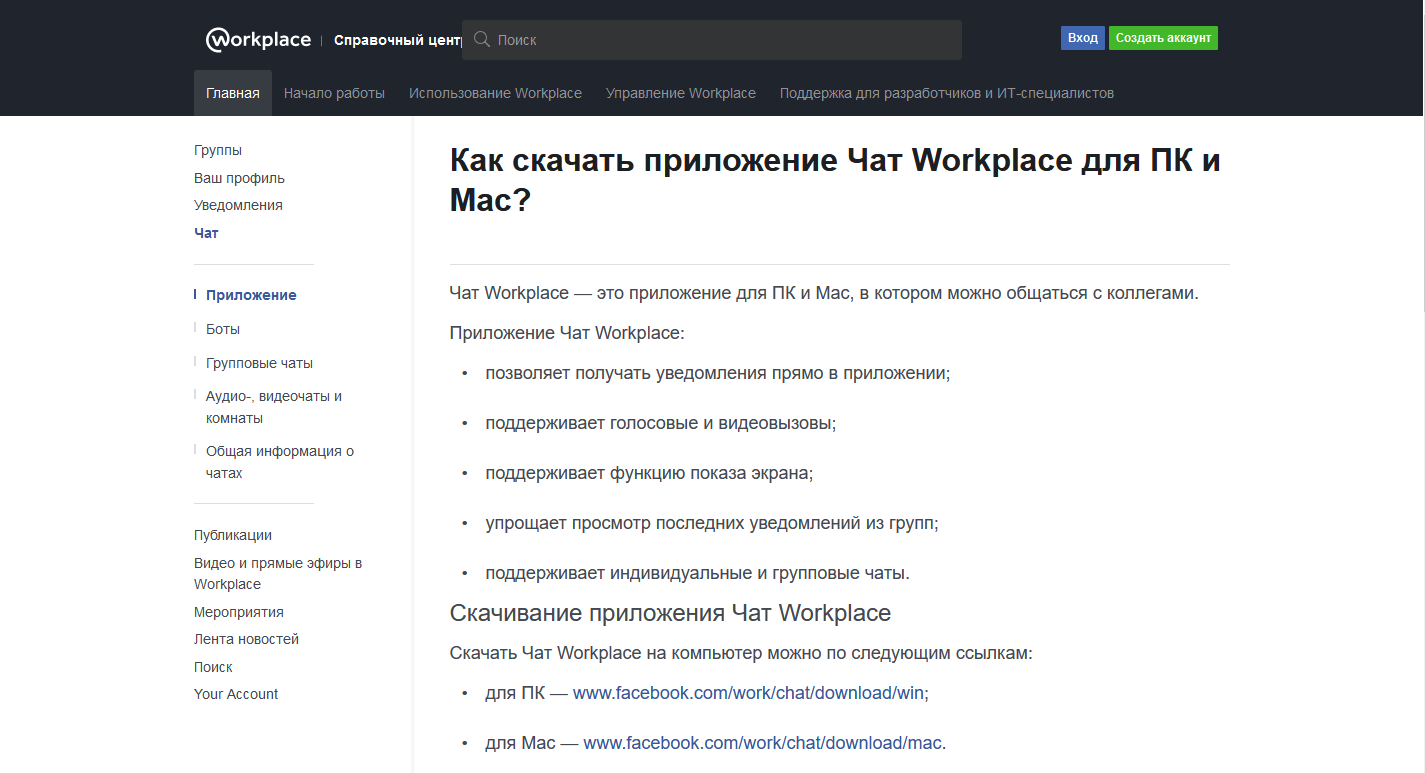Click the Вход login button
Screen dimensions: 1425x773
tap(1083, 38)
